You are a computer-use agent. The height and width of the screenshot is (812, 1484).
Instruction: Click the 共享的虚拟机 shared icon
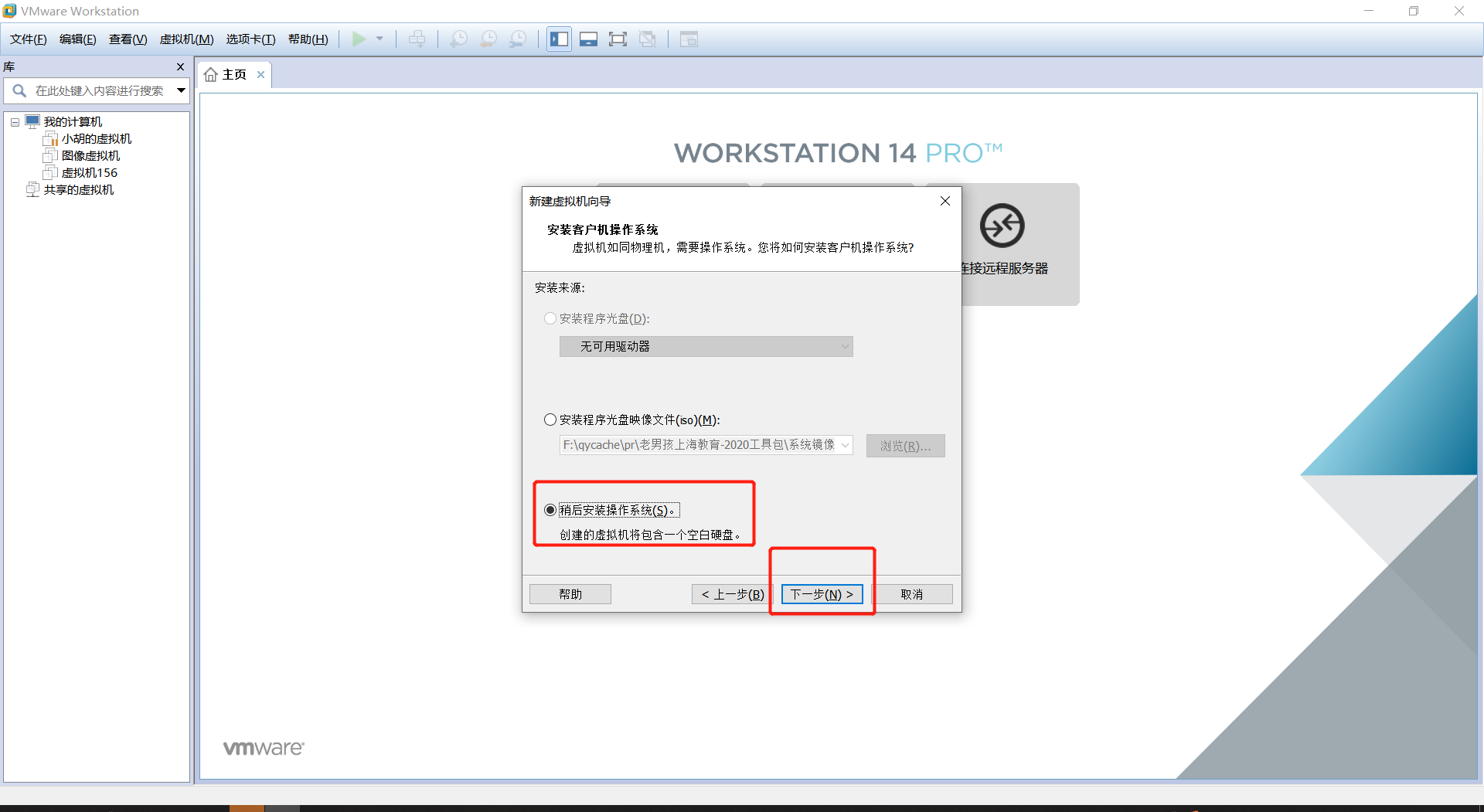(x=32, y=190)
